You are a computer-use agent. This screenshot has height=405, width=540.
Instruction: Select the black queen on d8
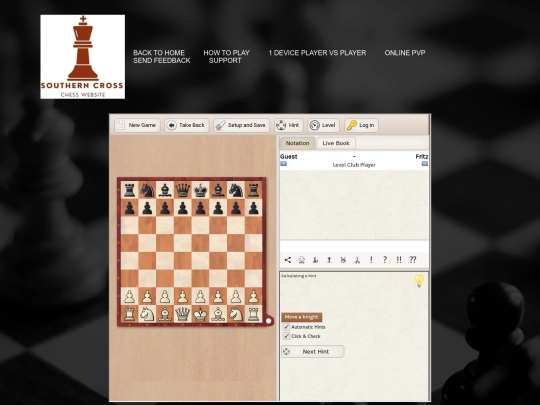tap(183, 190)
